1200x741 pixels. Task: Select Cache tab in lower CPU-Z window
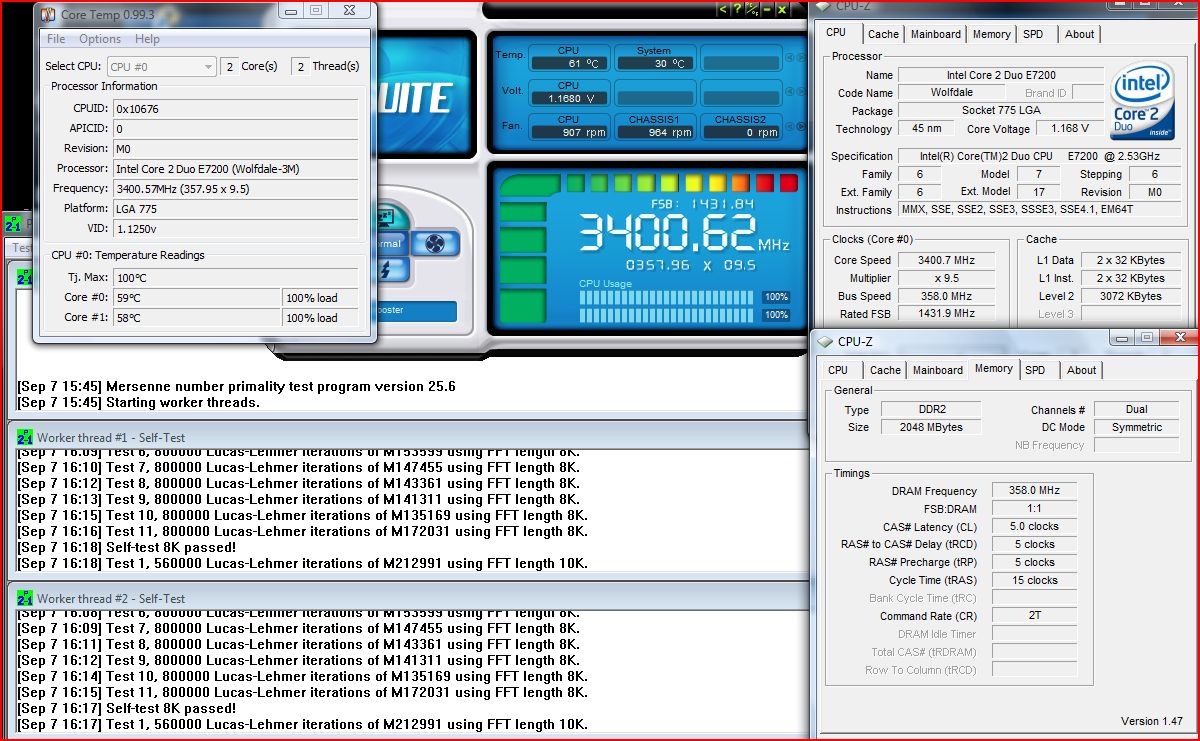885,370
